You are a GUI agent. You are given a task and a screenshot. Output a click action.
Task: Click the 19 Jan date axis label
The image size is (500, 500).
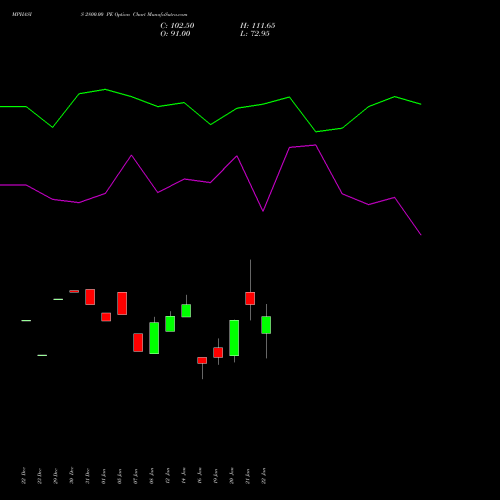tap(215, 476)
